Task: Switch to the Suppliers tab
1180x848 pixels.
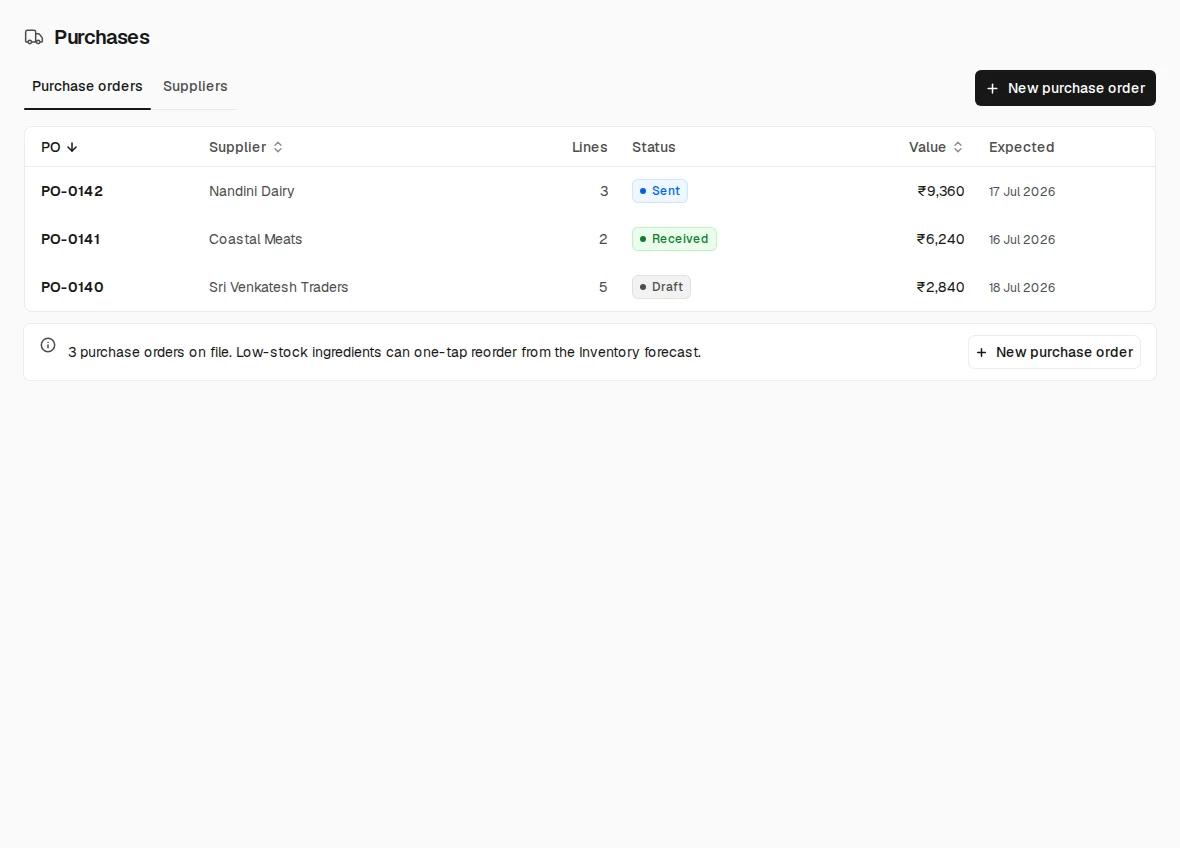Action: click(x=195, y=87)
